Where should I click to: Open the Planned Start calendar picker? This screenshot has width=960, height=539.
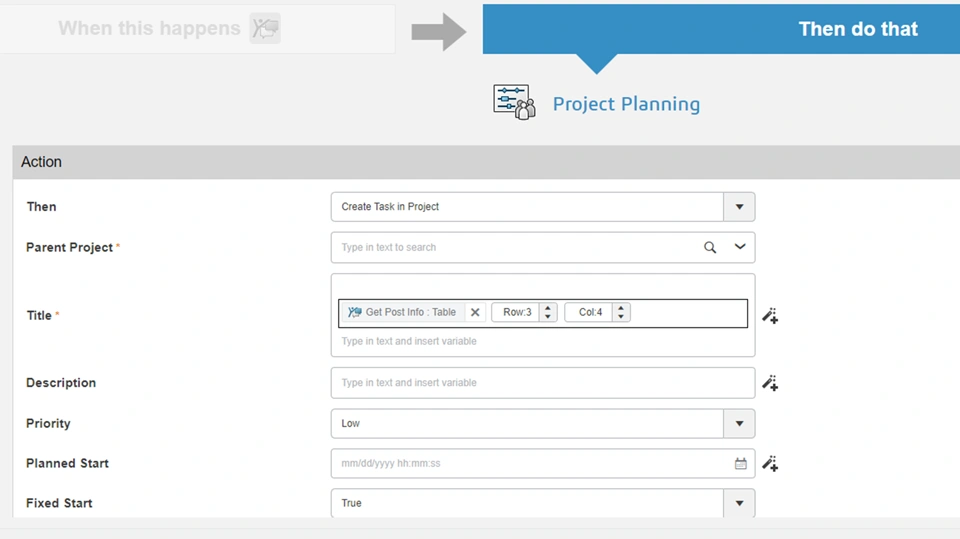click(741, 464)
